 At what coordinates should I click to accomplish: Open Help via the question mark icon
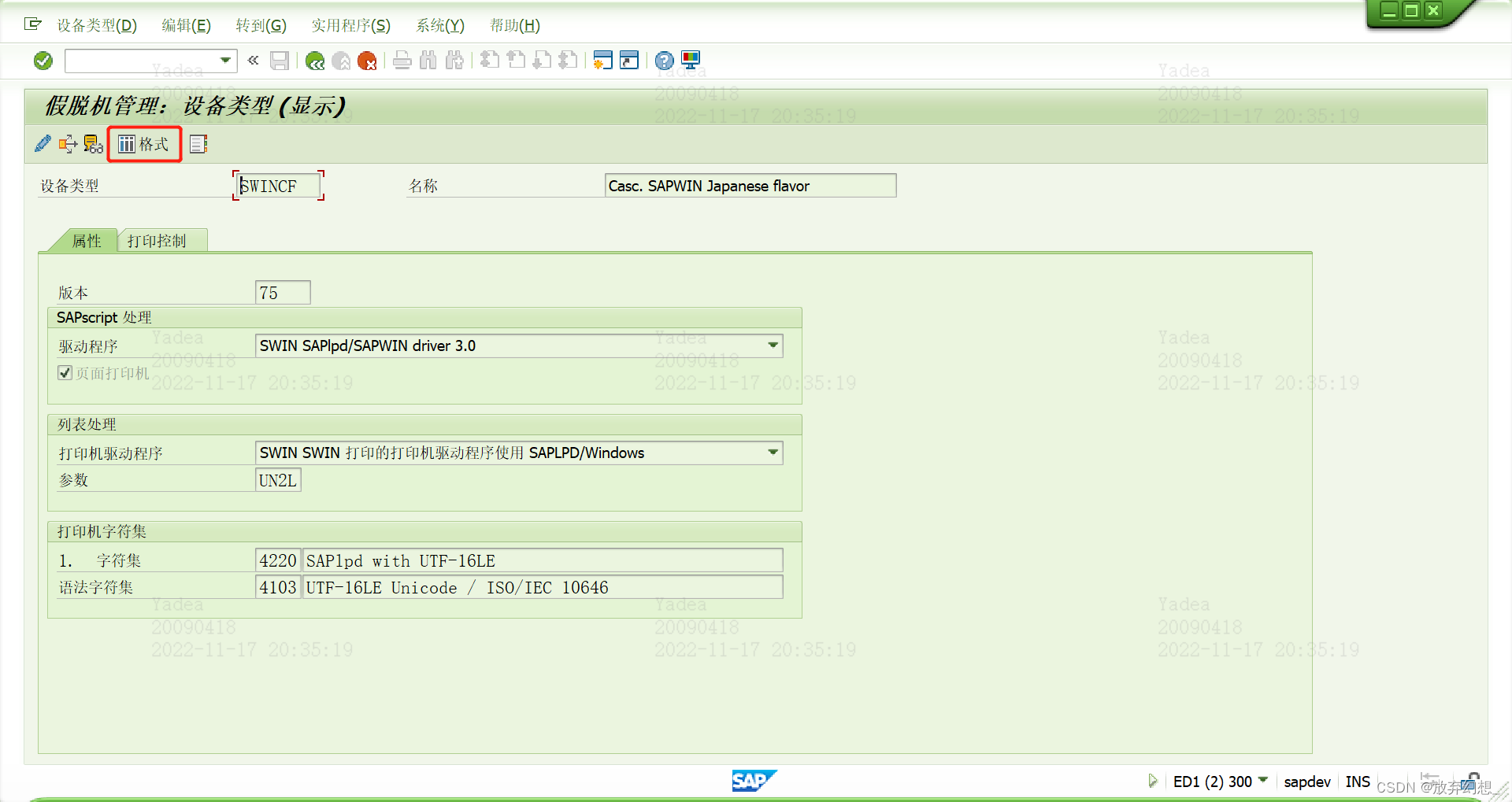pyautogui.click(x=665, y=61)
